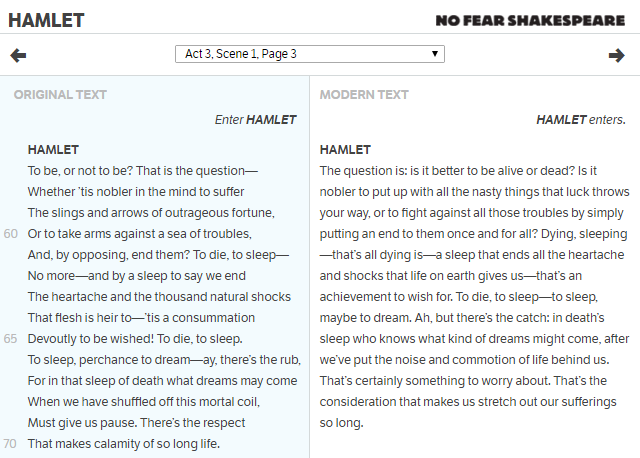Screen dimensions: 640x458
Task: Select the Modern Text column header
Action: (x=364, y=95)
